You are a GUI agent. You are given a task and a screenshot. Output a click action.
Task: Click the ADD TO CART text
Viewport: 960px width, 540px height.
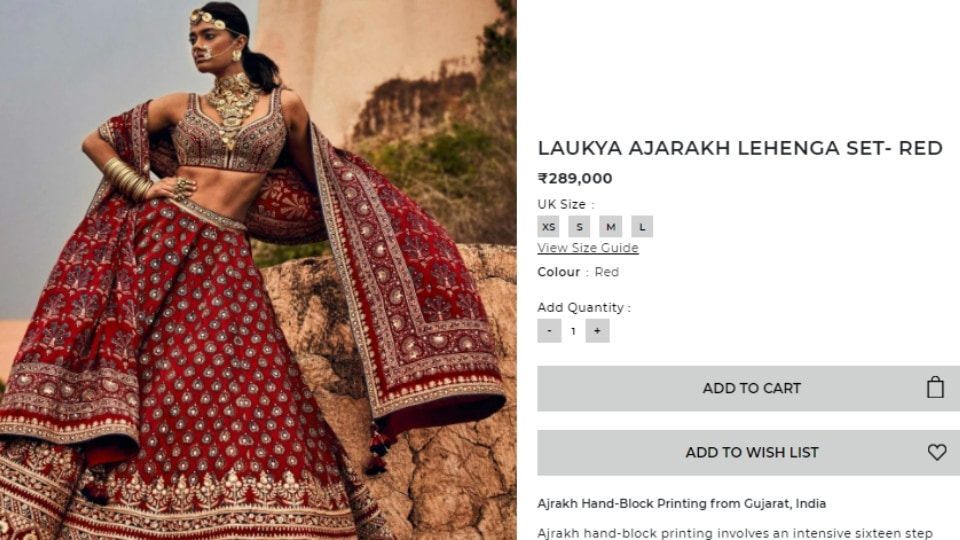(752, 388)
